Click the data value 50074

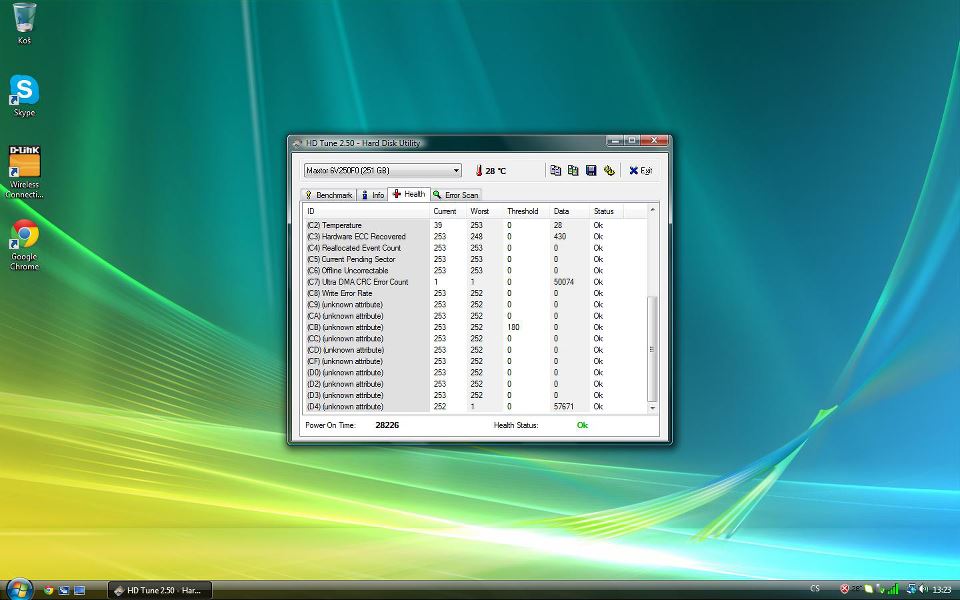coord(563,282)
